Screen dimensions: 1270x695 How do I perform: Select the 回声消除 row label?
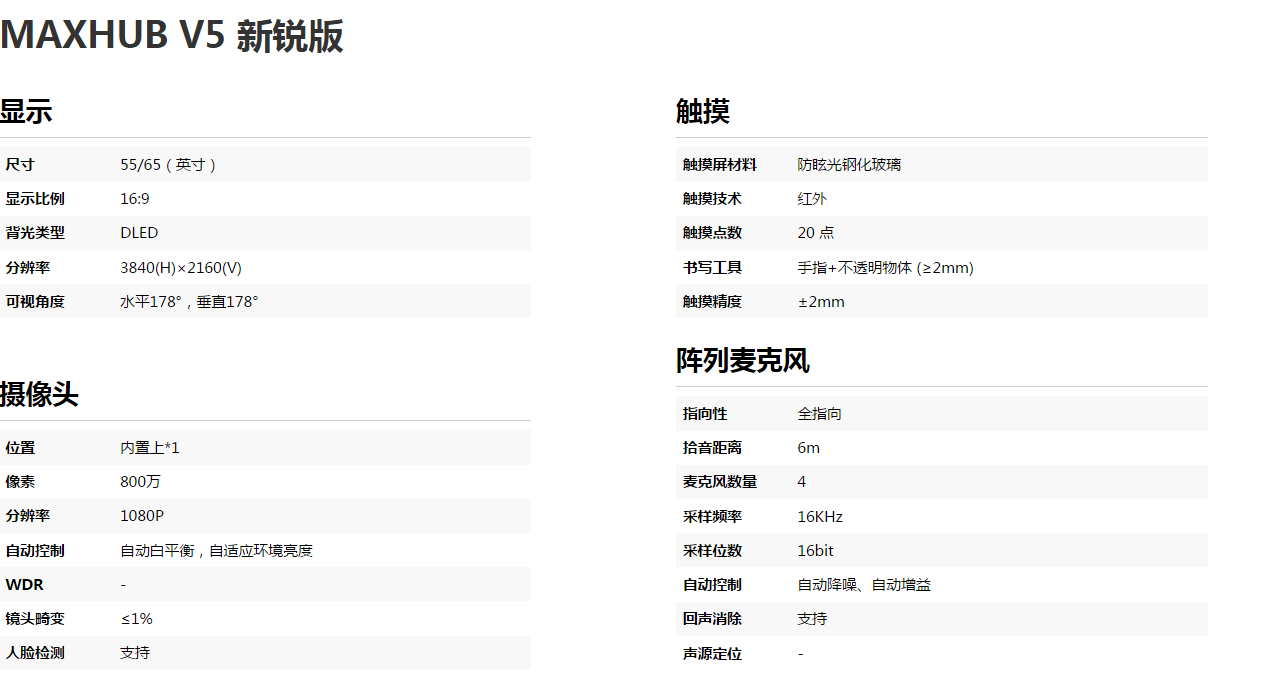[x=712, y=619]
